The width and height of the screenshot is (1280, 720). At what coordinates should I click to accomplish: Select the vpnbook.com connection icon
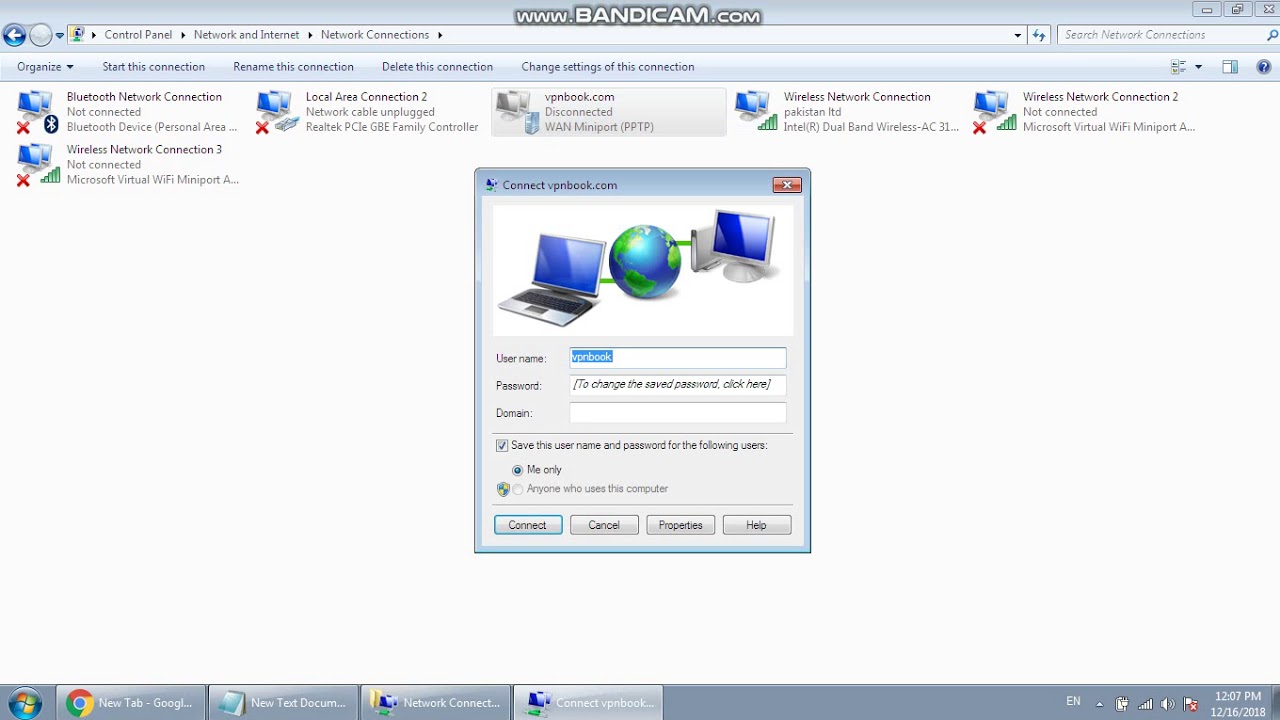tap(516, 112)
